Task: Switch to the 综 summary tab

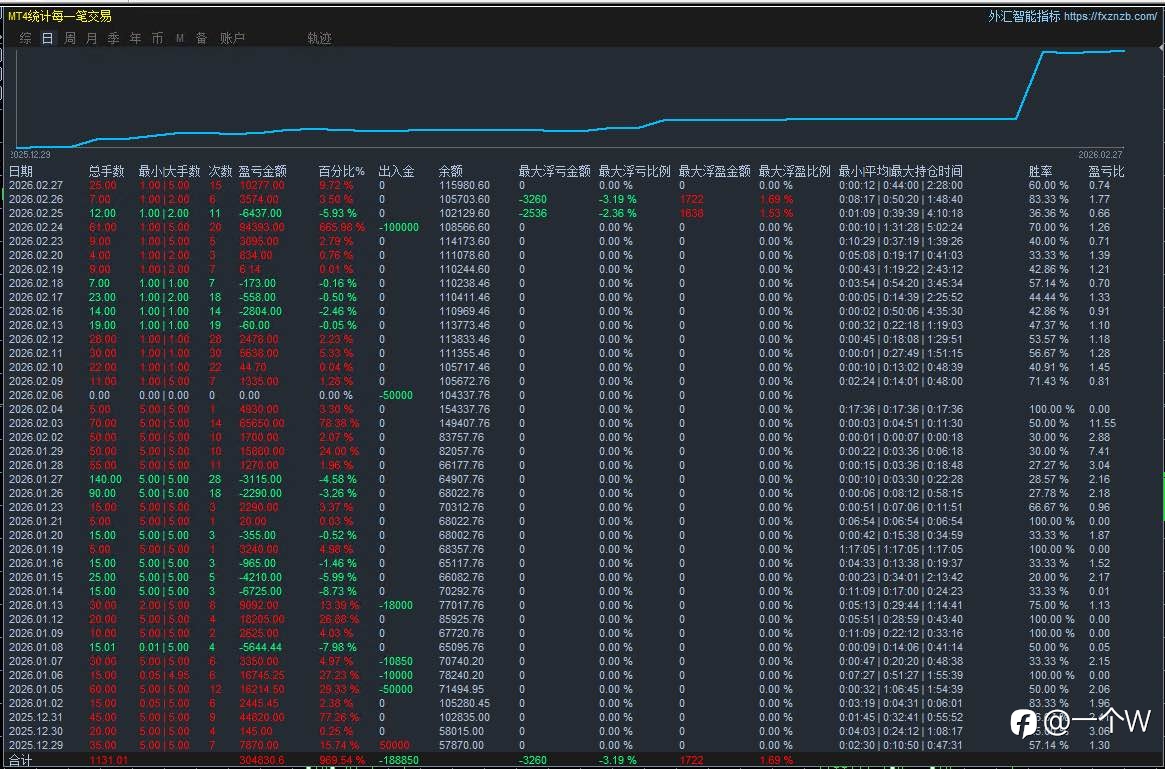Action: pyautogui.click(x=26, y=38)
